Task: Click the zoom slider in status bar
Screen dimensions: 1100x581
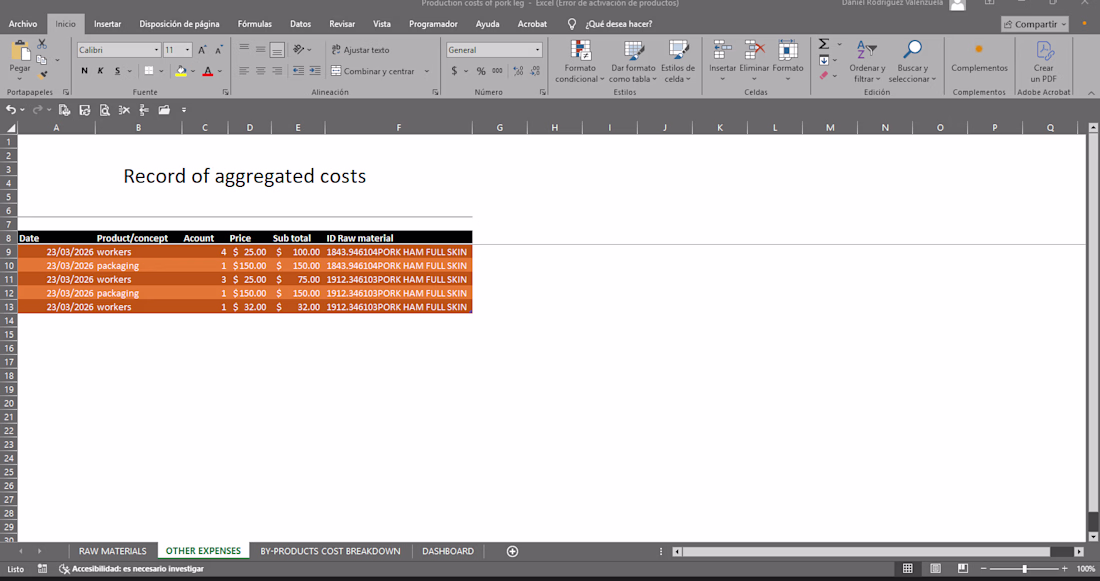Action: (1024, 568)
